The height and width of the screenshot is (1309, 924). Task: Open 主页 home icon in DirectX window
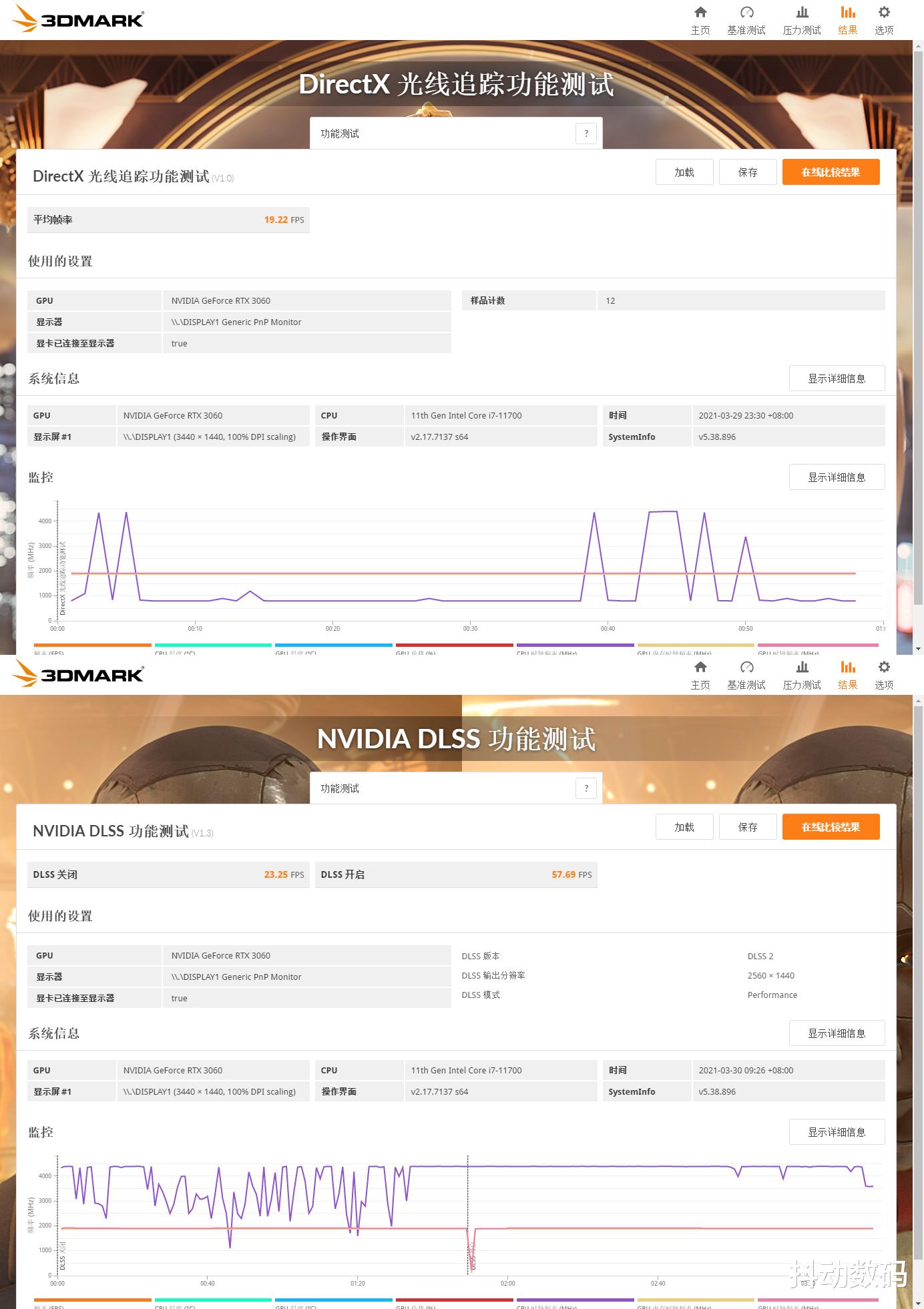click(700, 20)
